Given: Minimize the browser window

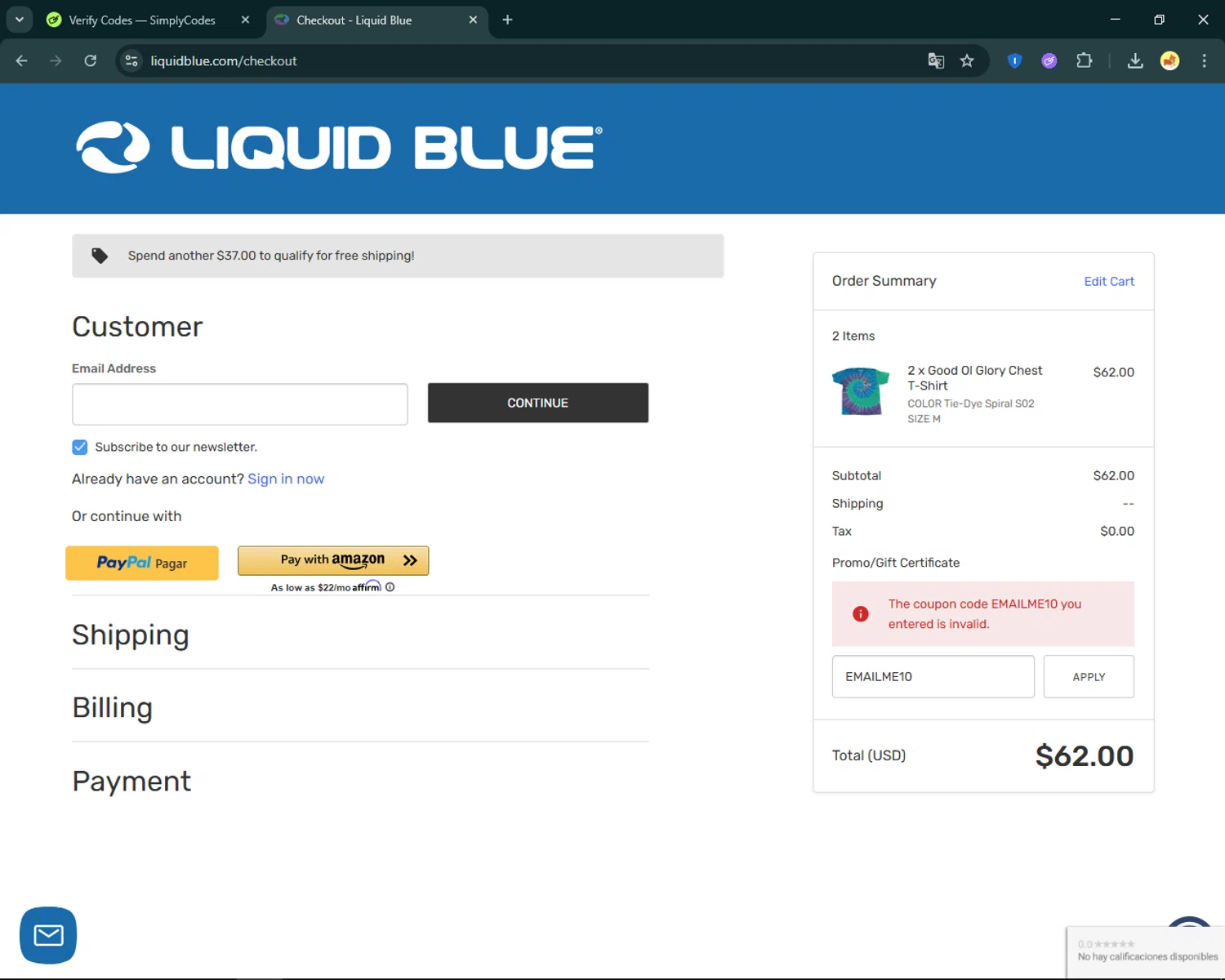Looking at the screenshot, I should click(x=1115, y=20).
